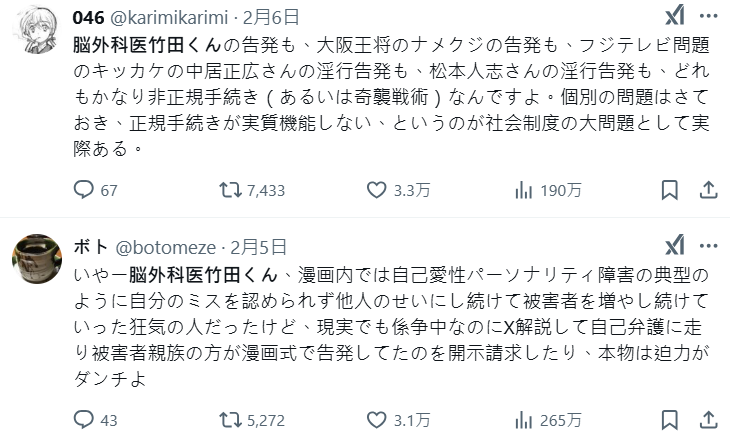Image resolution: width=730 pixels, height=443 pixels.
Task: View analytics of 265万 views tweet
Action: (523, 420)
